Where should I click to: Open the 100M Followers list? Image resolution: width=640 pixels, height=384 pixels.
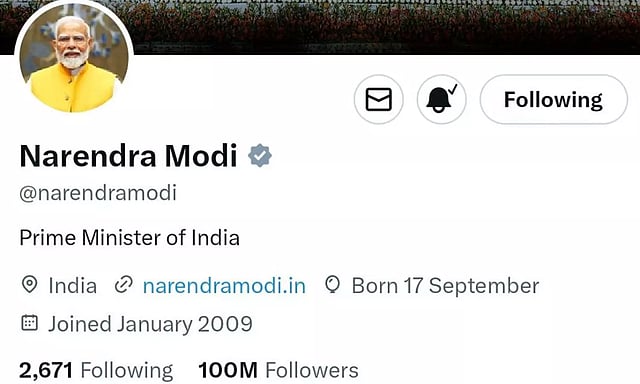(278, 371)
